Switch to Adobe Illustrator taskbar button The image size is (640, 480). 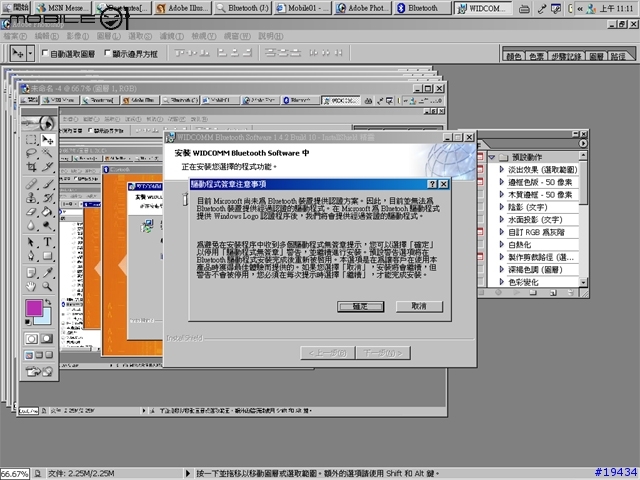coord(183,8)
